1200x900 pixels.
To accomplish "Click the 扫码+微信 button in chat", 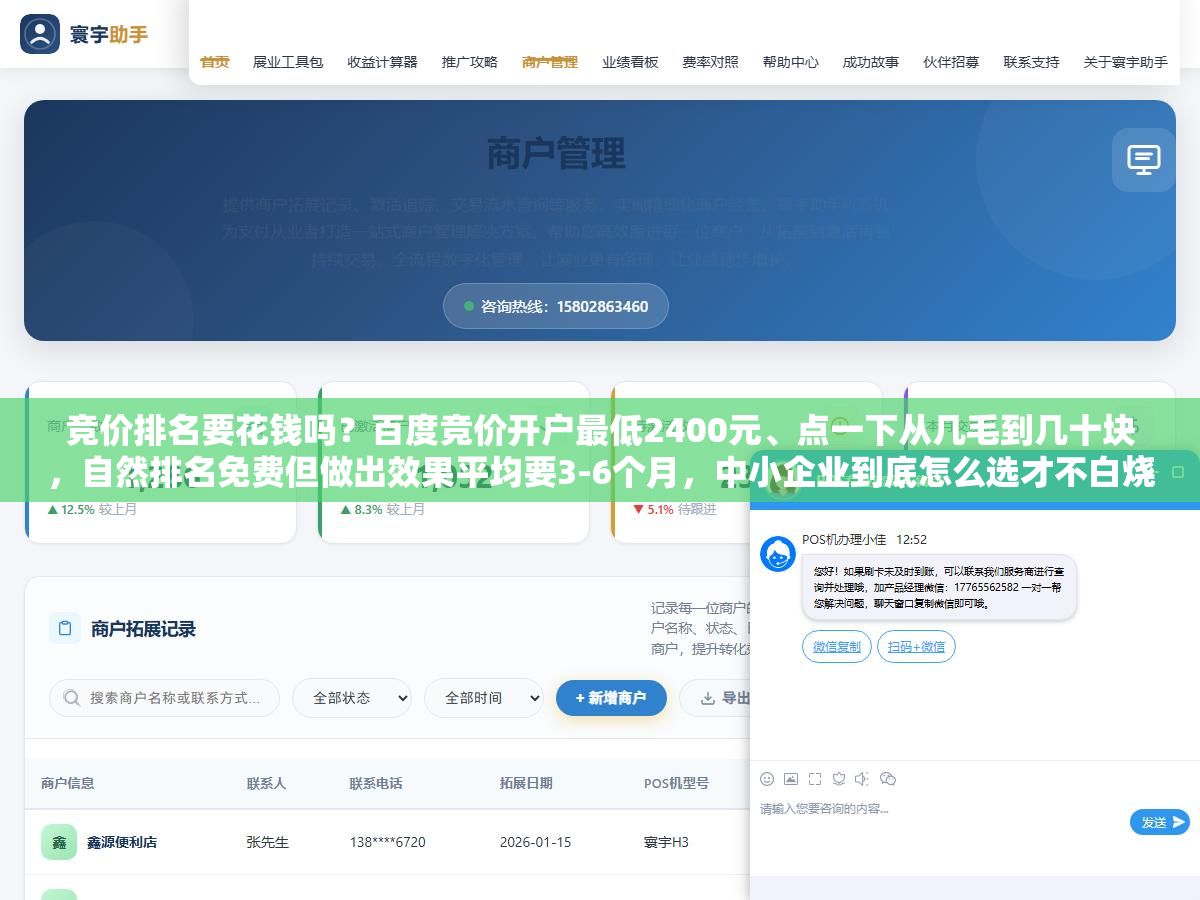I will click(917, 646).
